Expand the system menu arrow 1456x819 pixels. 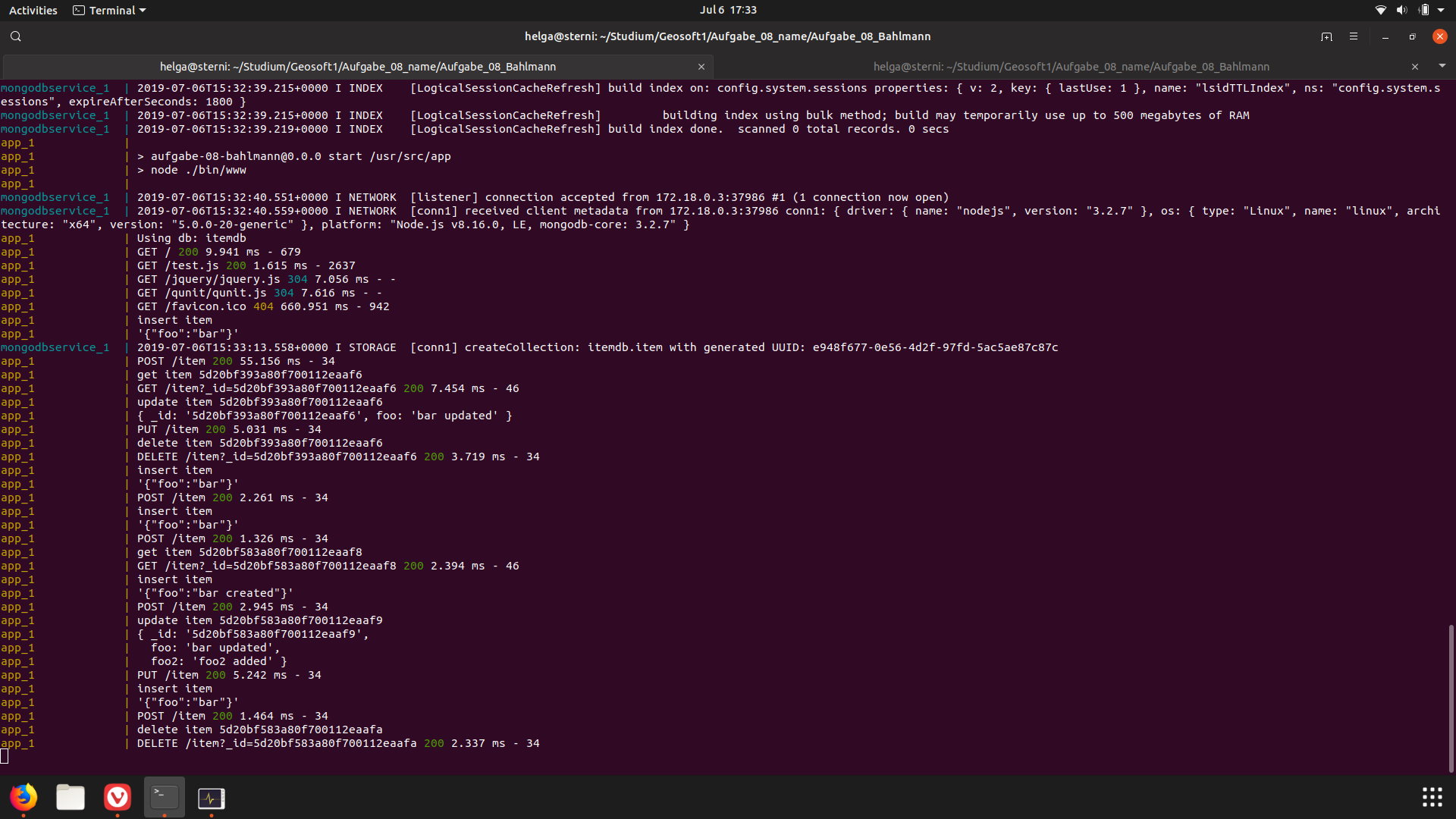tap(1441, 11)
